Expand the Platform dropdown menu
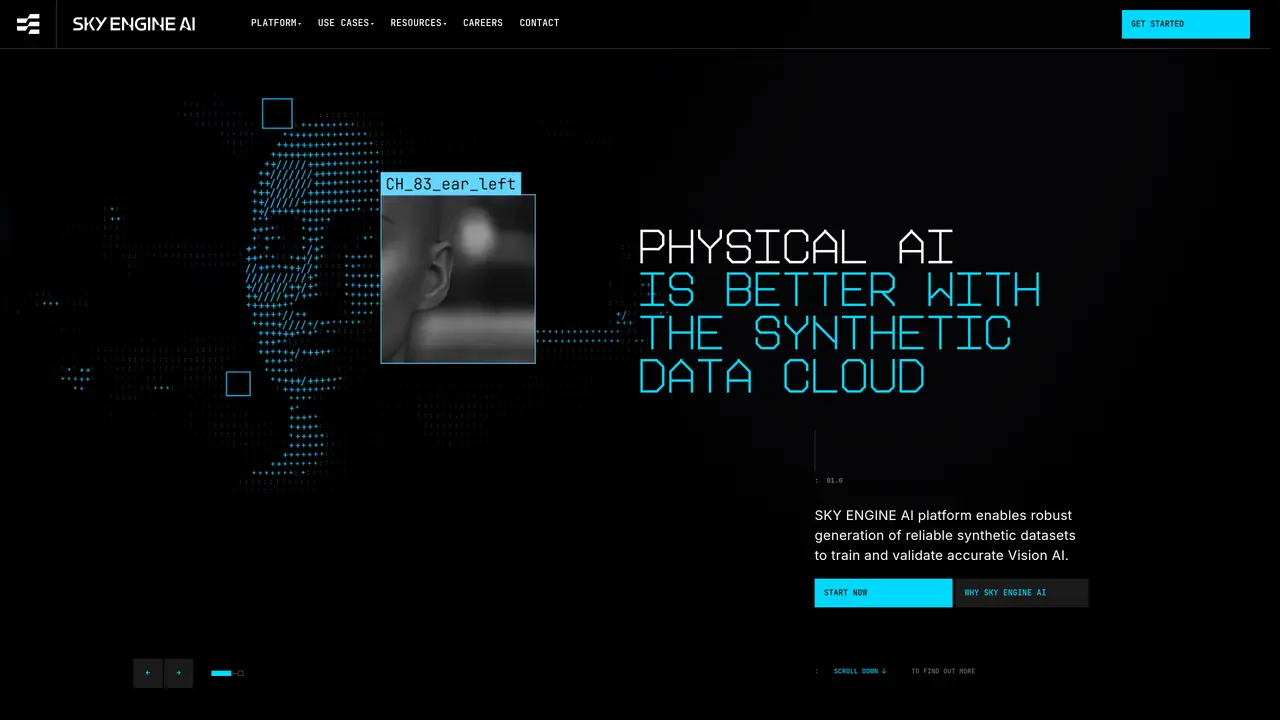1280x720 pixels. pyautogui.click(x=276, y=23)
